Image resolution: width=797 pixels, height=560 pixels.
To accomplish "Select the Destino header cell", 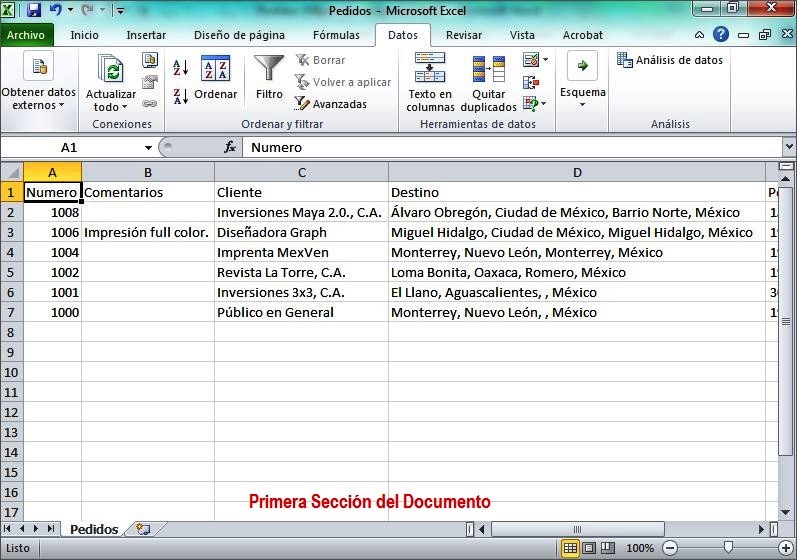I will tap(577, 192).
